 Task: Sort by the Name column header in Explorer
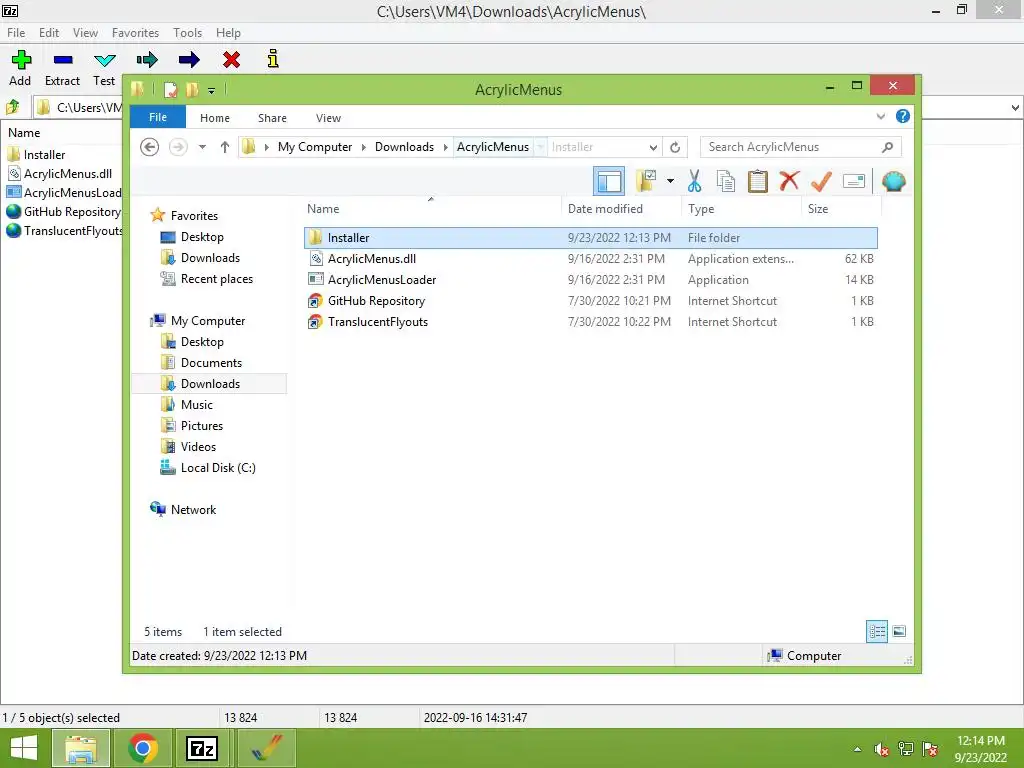[x=432, y=209]
